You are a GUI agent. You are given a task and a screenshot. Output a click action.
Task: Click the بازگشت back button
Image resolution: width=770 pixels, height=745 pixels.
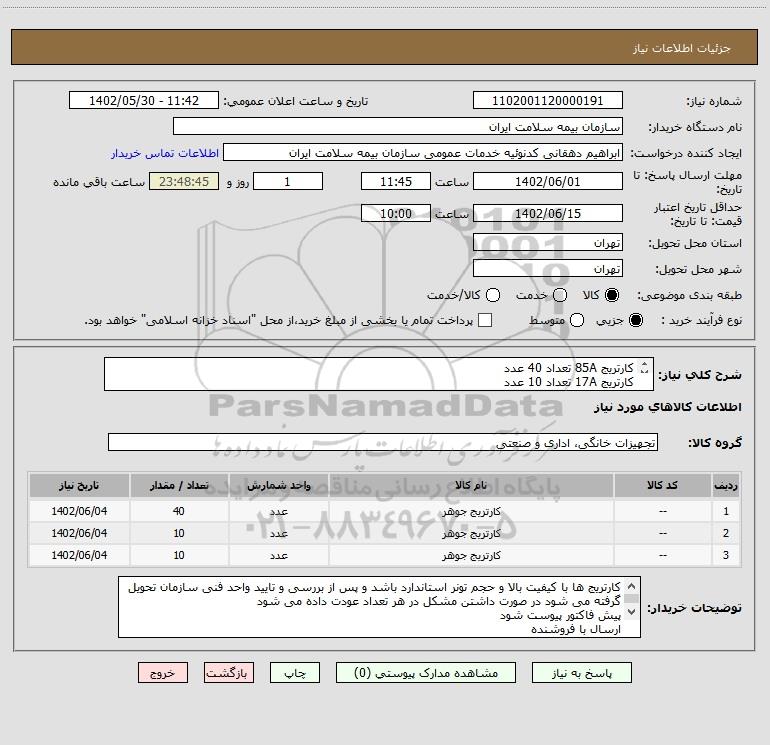(x=229, y=673)
